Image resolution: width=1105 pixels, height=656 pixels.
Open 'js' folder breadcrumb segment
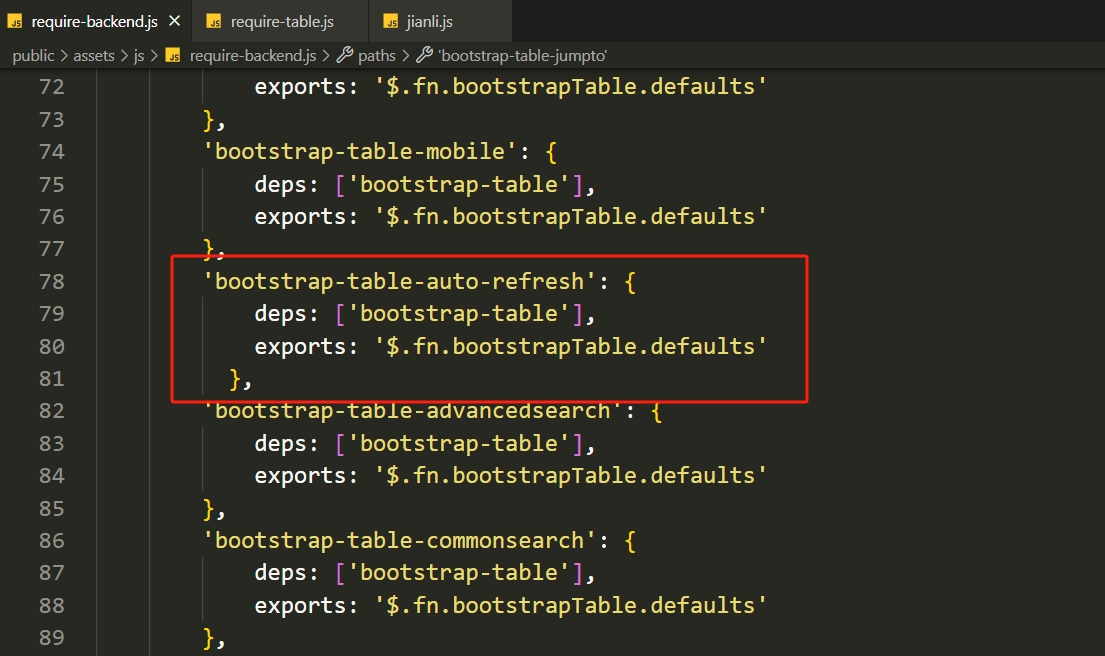(x=139, y=56)
